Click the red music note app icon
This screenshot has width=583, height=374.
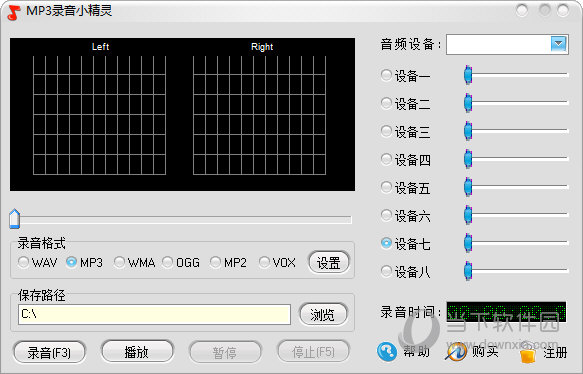coord(14,12)
